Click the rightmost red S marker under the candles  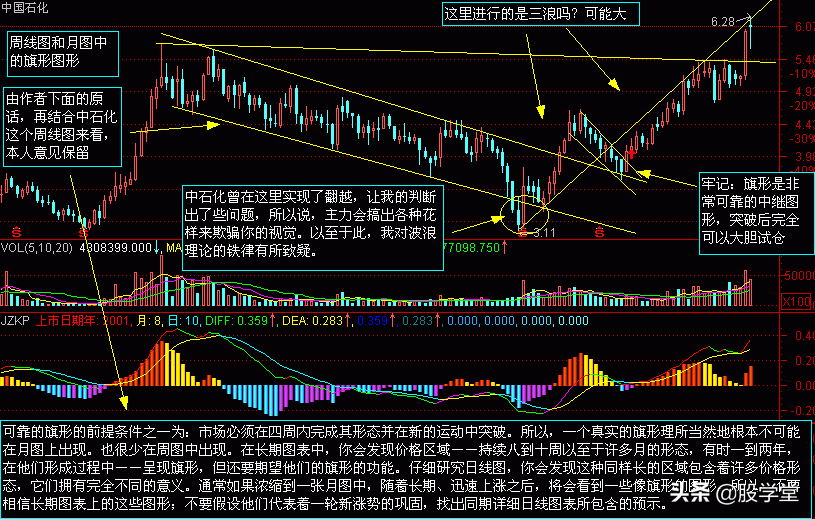coord(600,230)
